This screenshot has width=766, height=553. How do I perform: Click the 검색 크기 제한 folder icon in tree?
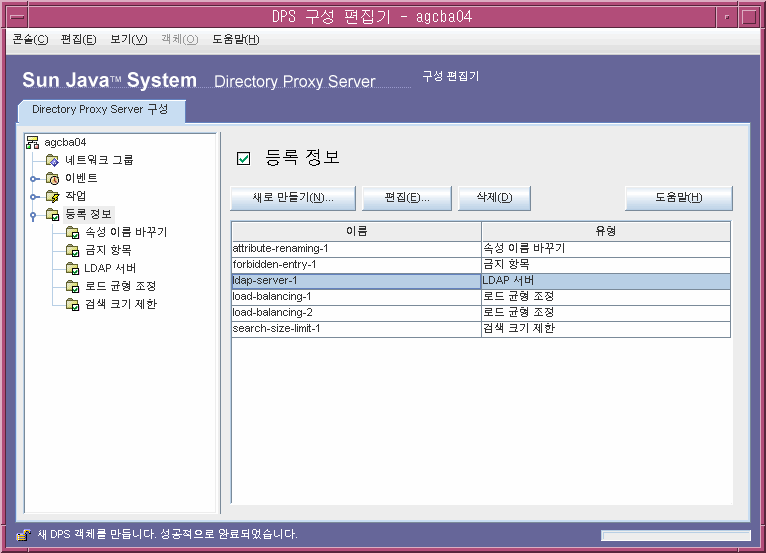coord(72,304)
